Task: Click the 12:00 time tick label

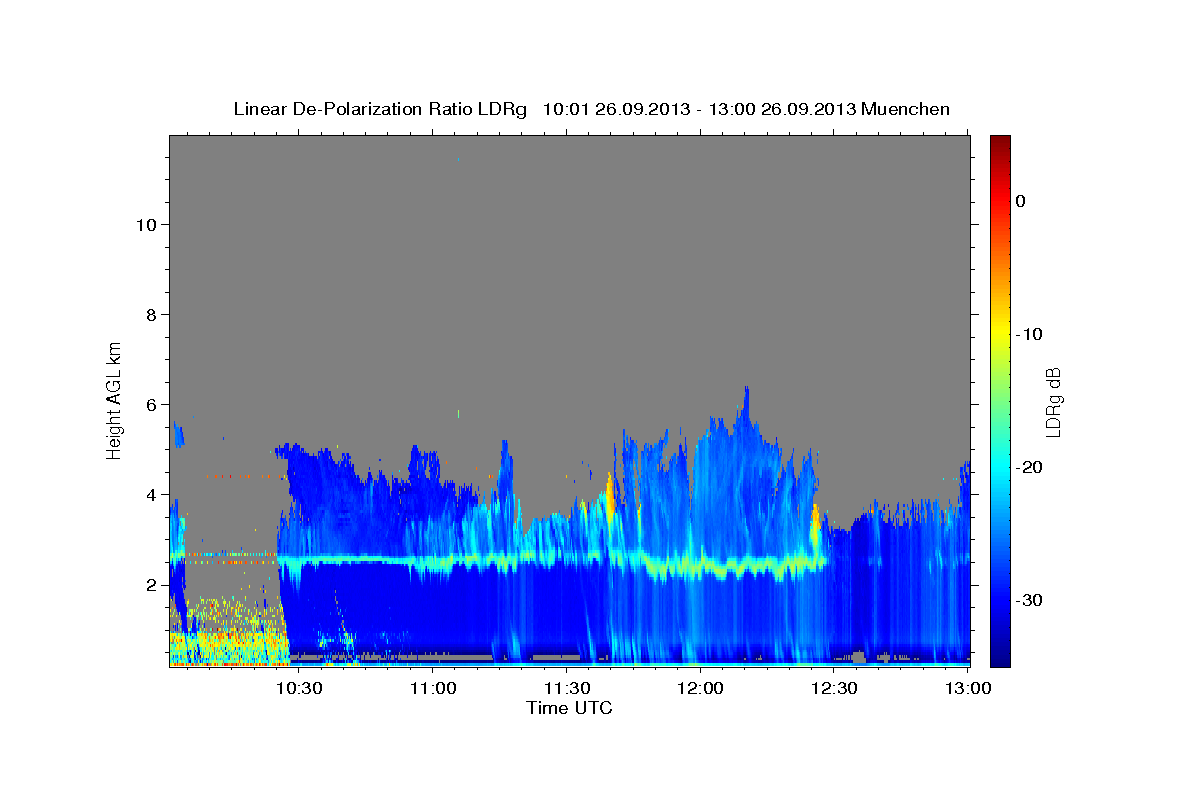Action: (x=700, y=688)
